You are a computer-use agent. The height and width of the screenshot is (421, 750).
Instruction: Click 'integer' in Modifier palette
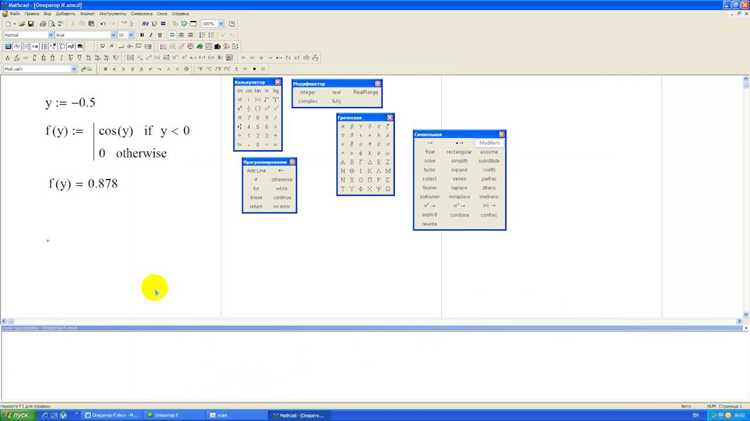click(x=308, y=92)
